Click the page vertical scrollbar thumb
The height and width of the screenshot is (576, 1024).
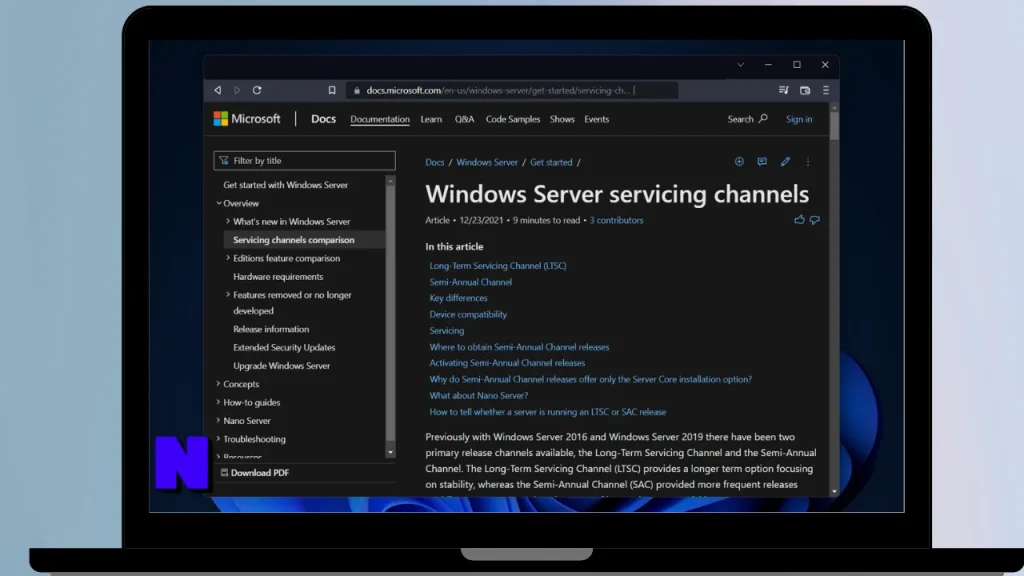(x=834, y=124)
